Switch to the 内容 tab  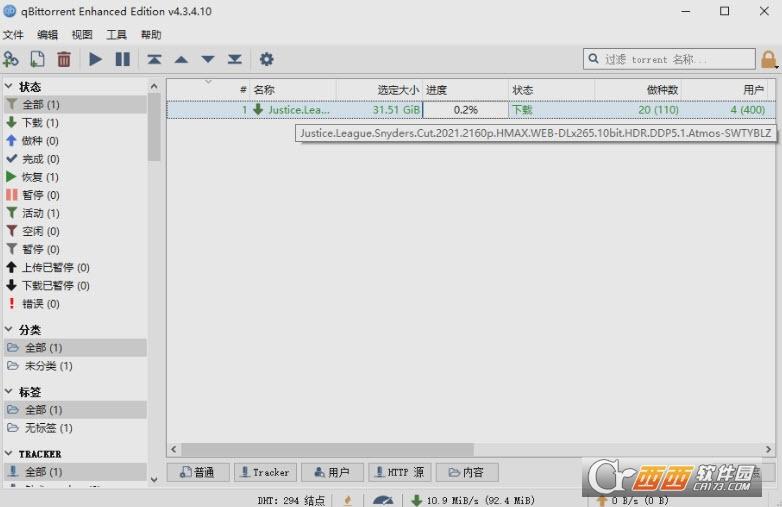(467, 472)
